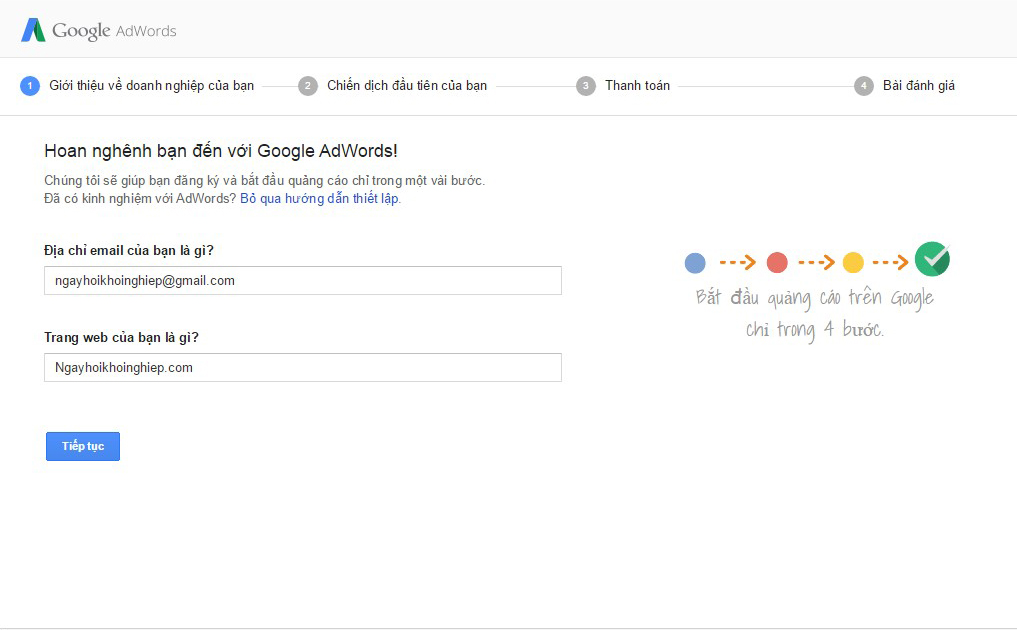The height and width of the screenshot is (630, 1017).
Task: Select step 1 circle in progress bar
Action: pos(30,86)
